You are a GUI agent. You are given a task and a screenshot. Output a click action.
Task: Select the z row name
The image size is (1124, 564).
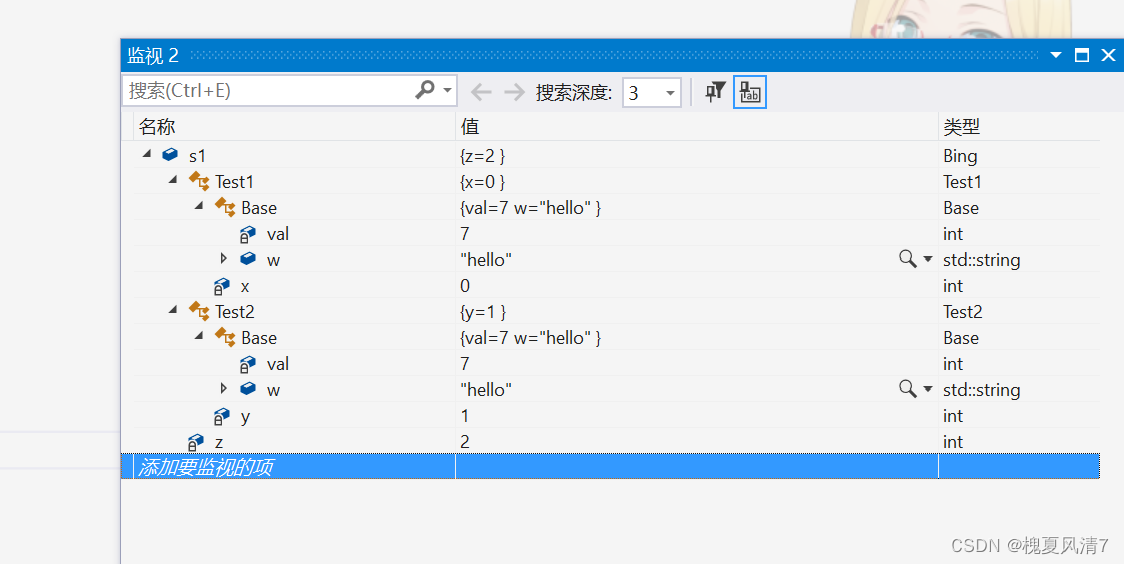click(x=219, y=444)
